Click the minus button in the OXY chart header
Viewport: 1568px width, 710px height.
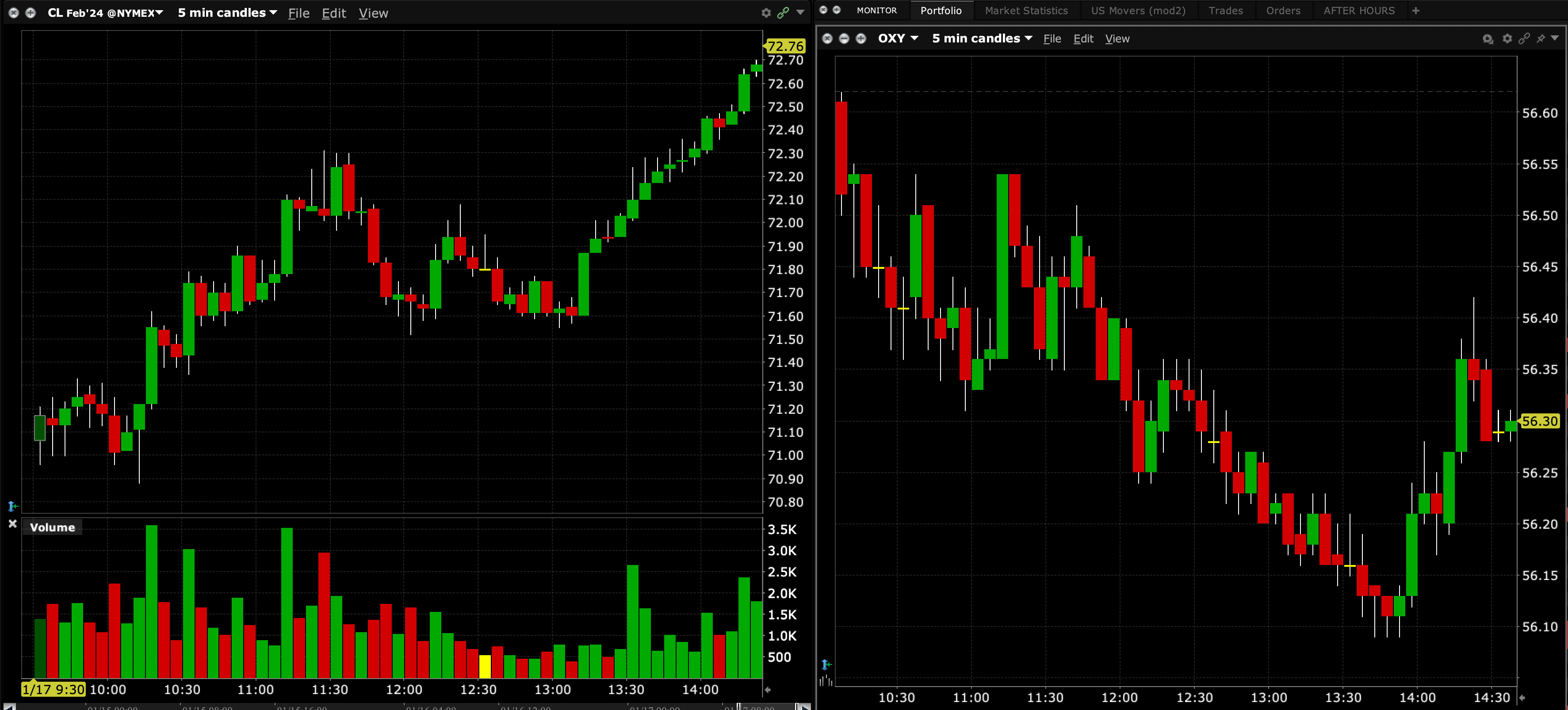[844, 38]
